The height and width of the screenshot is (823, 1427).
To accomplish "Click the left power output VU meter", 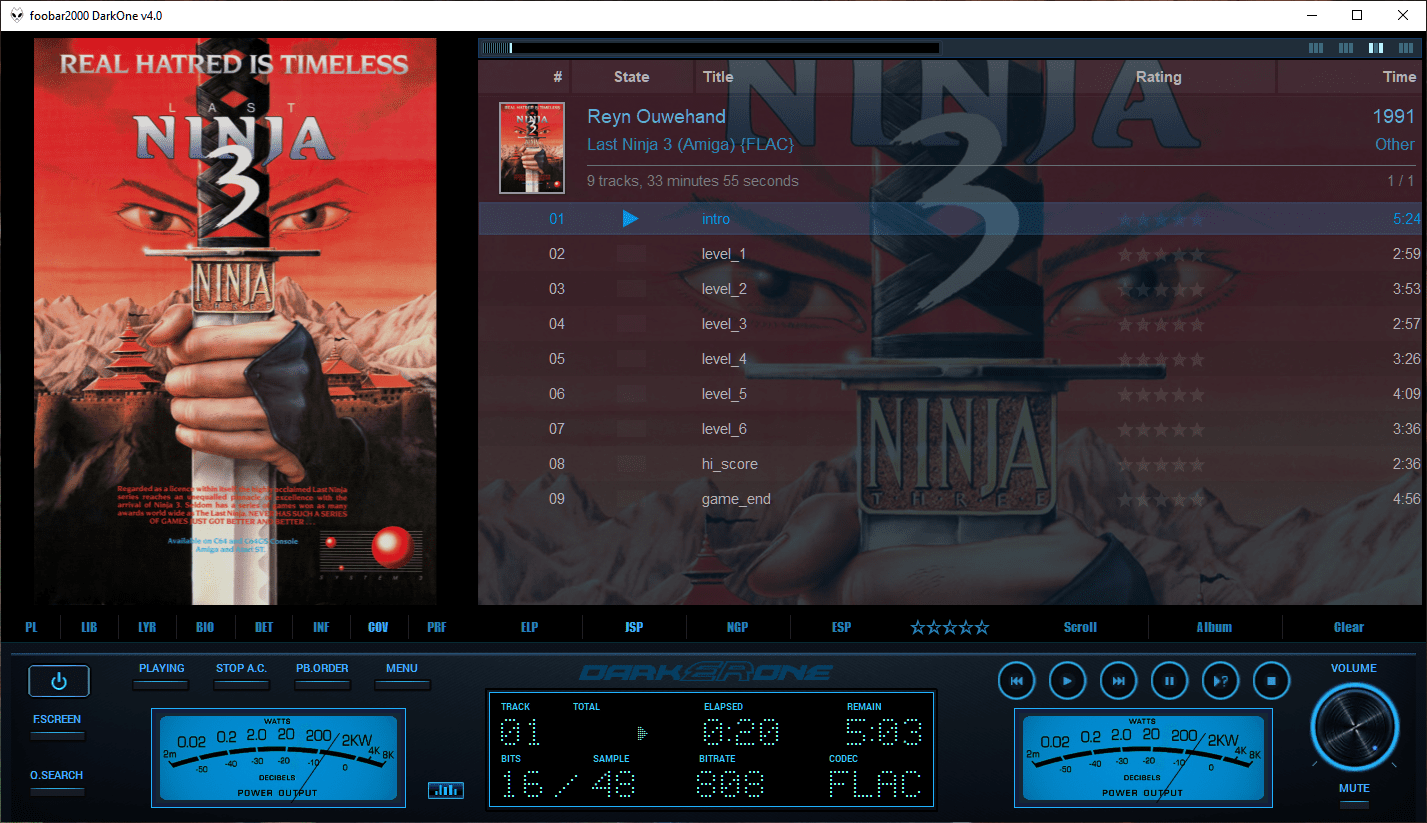I will (x=278, y=758).
